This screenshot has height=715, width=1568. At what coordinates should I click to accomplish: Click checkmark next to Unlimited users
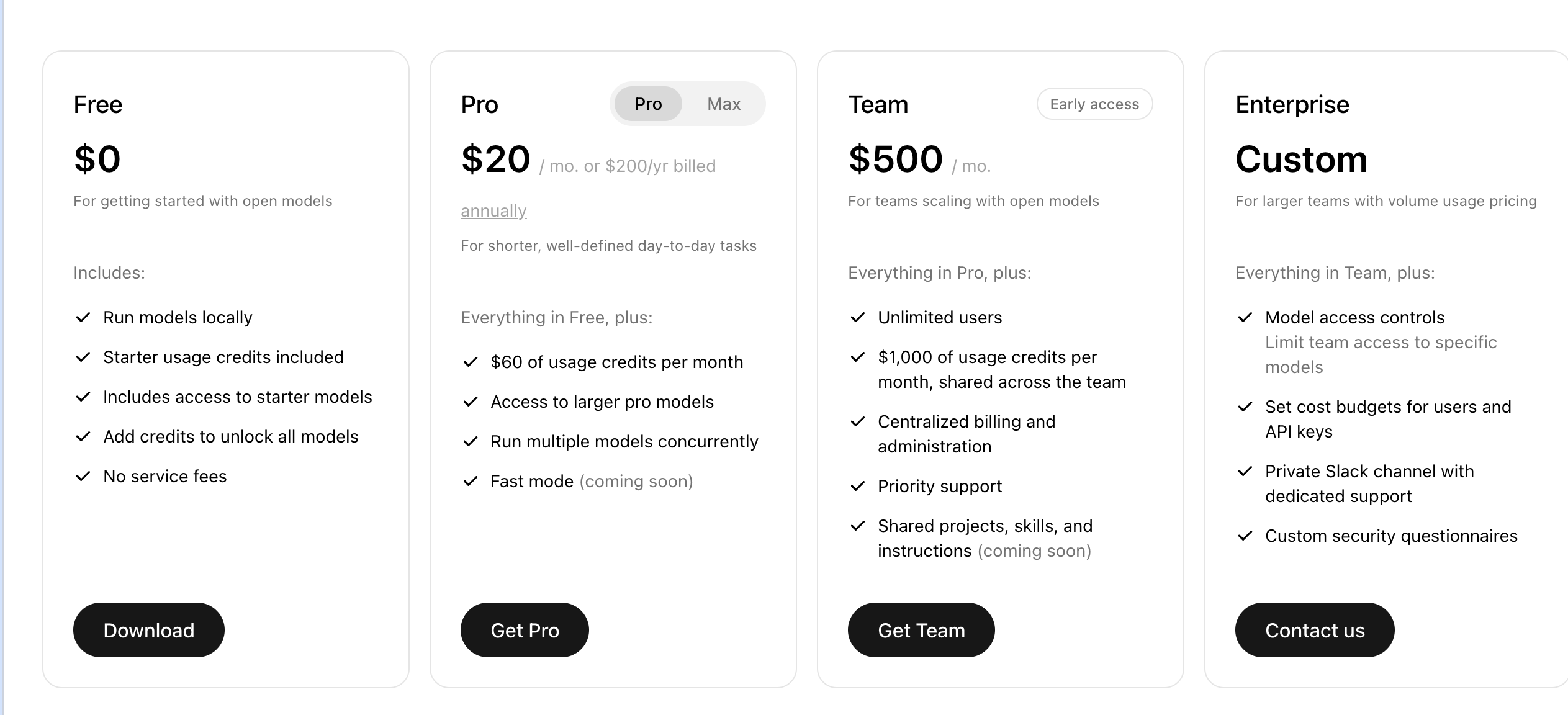click(x=858, y=318)
